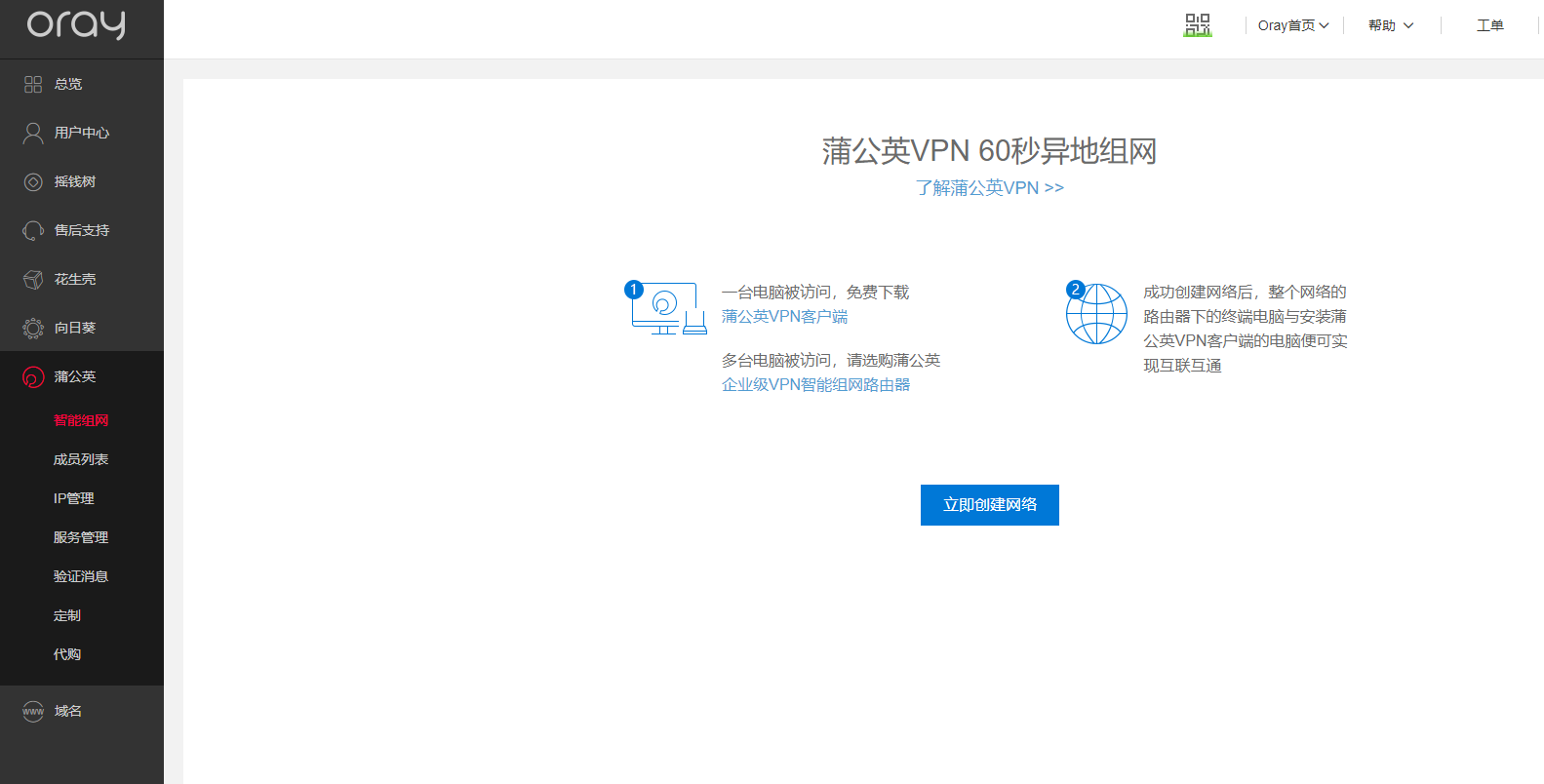Click the 向日葵 sunflower icon
Screen dimensions: 1544x784
pos(33,329)
